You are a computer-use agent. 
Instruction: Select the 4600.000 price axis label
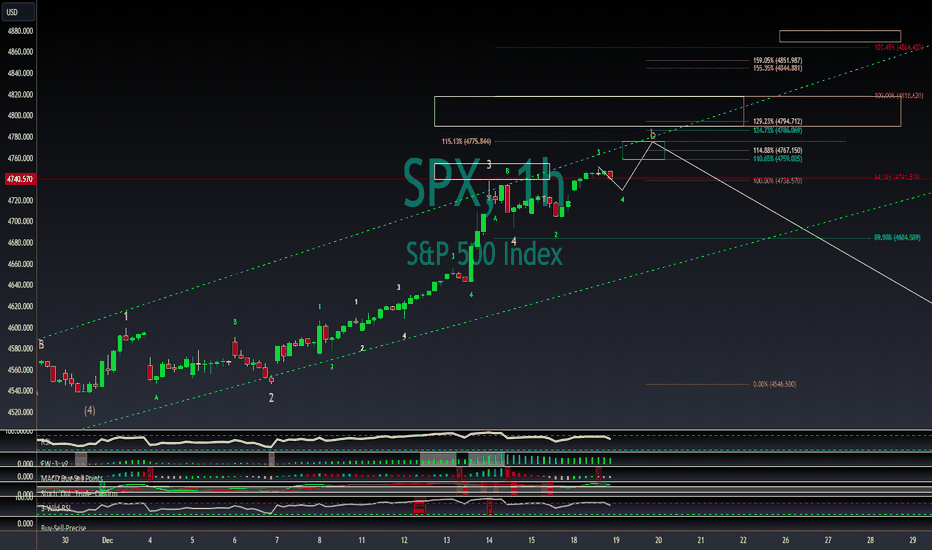click(x=20, y=328)
